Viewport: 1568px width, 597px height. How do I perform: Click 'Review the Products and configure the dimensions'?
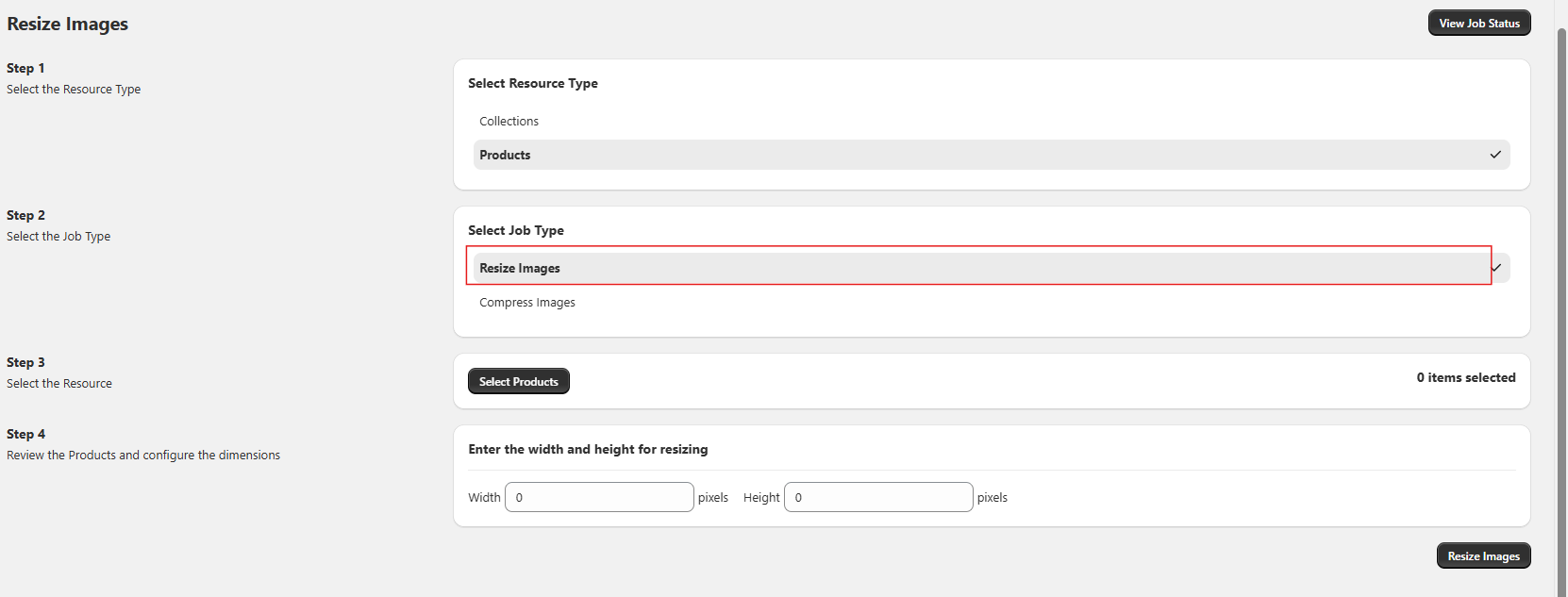click(143, 455)
